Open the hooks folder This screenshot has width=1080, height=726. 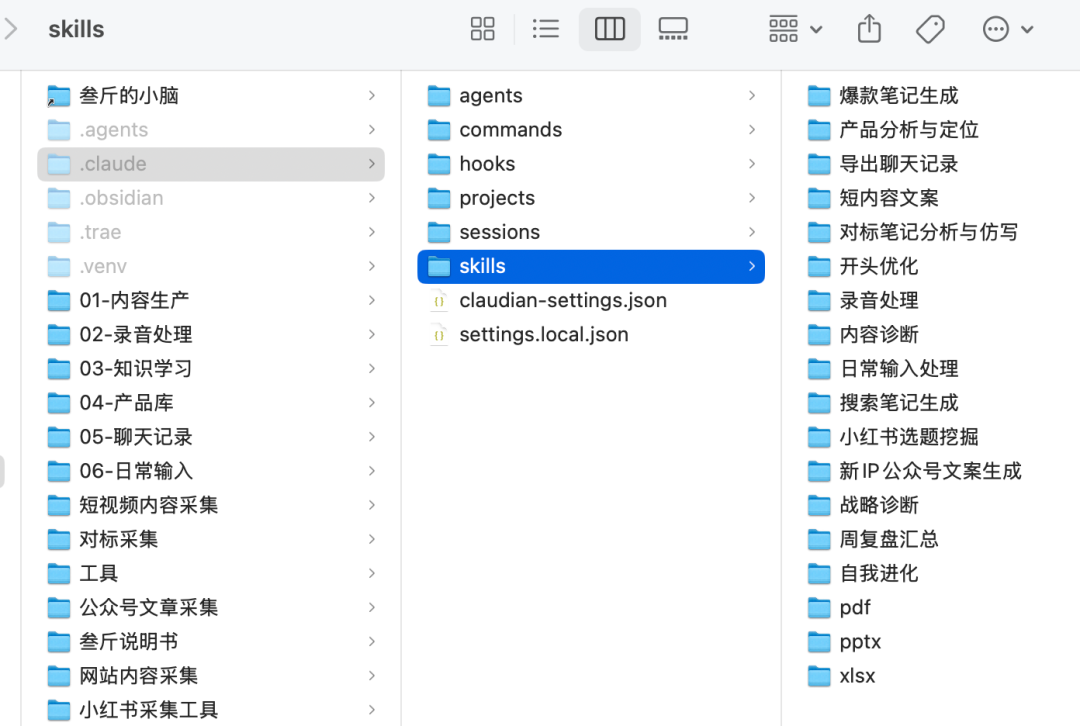(487, 164)
